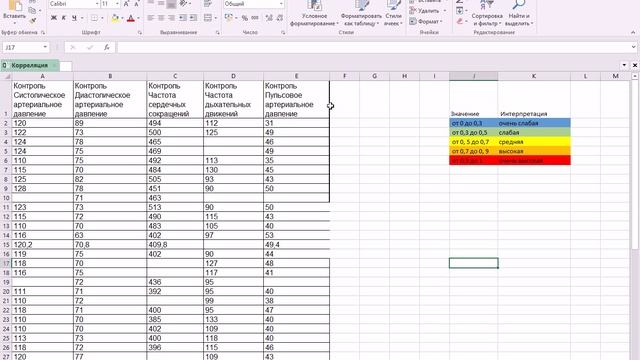Toggle underline Ч formatting
This screenshot has height=360, width=640.
pyautogui.click(x=74, y=18)
